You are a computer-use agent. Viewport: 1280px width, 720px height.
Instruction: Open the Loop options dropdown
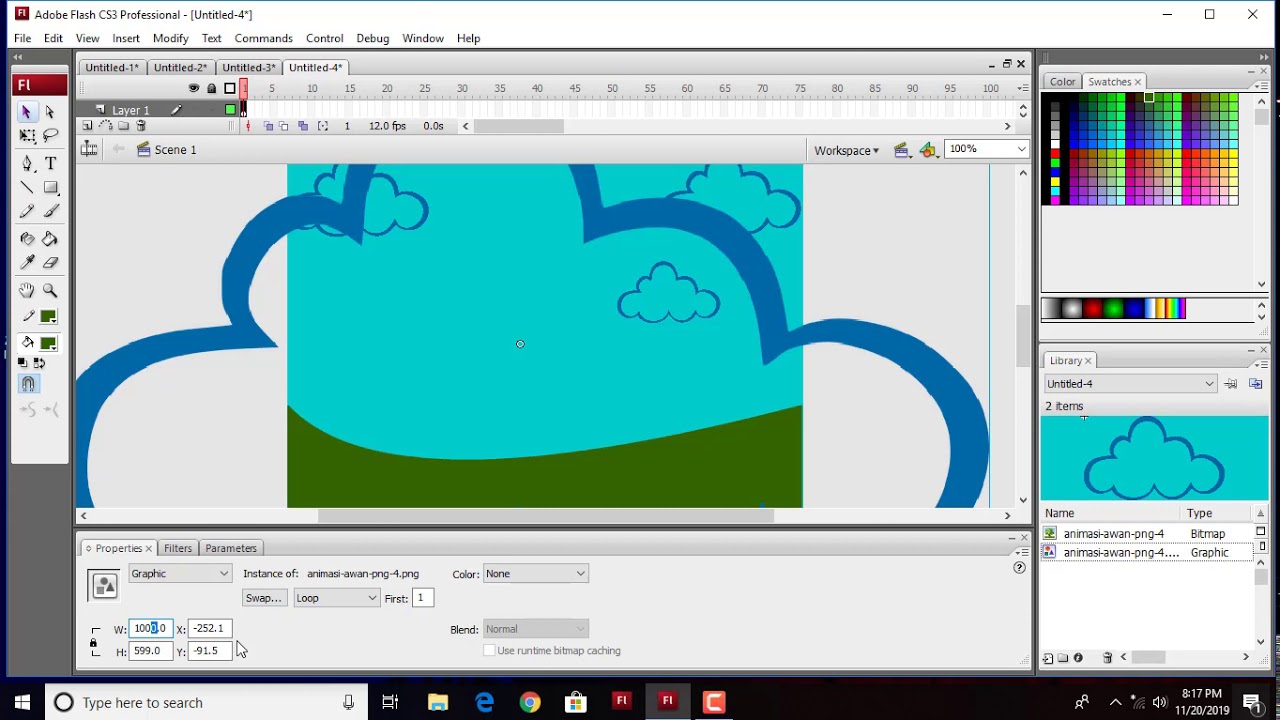point(337,598)
